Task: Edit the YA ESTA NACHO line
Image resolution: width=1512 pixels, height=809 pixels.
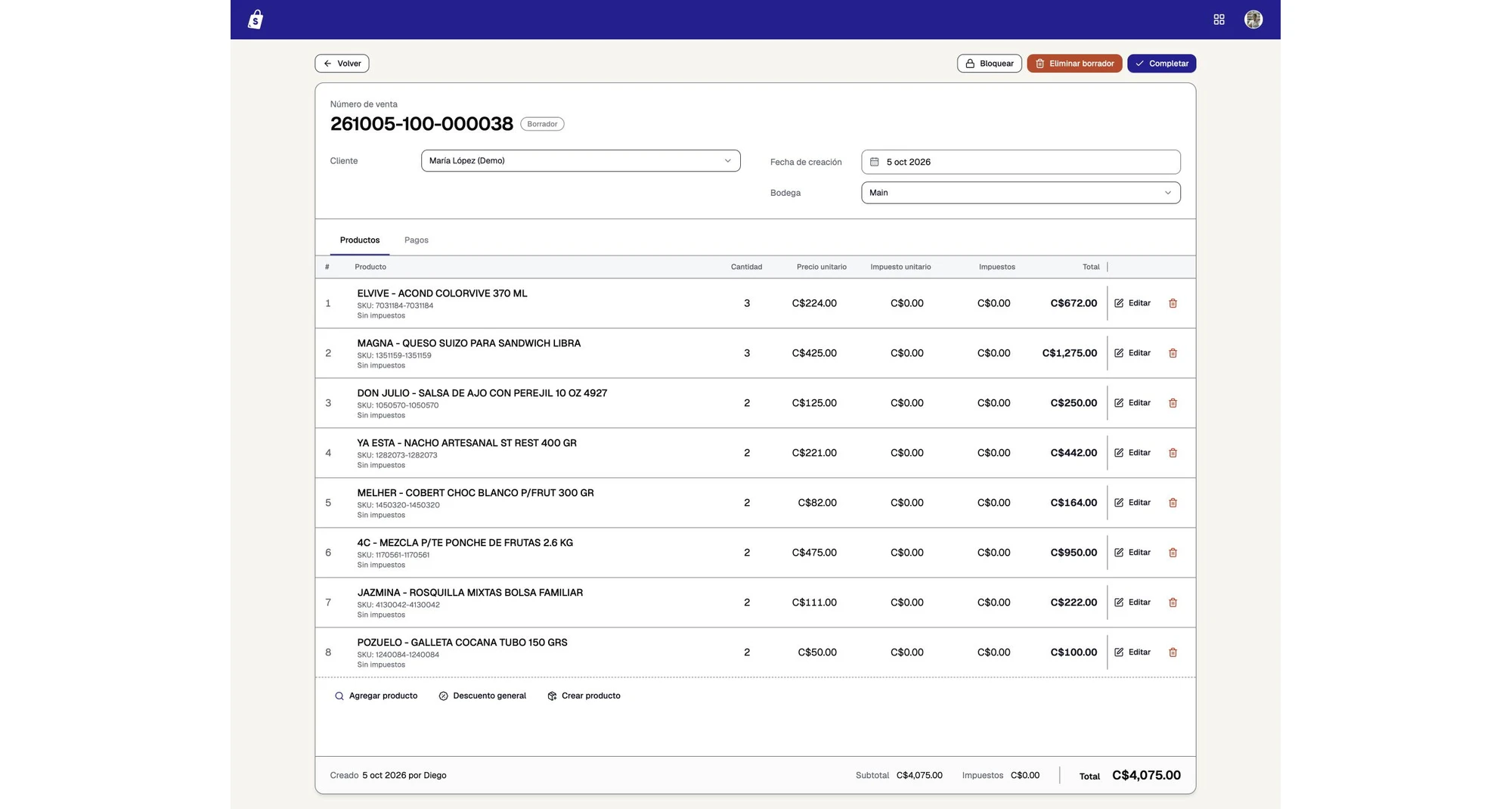Action: click(x=1132, y=453)
